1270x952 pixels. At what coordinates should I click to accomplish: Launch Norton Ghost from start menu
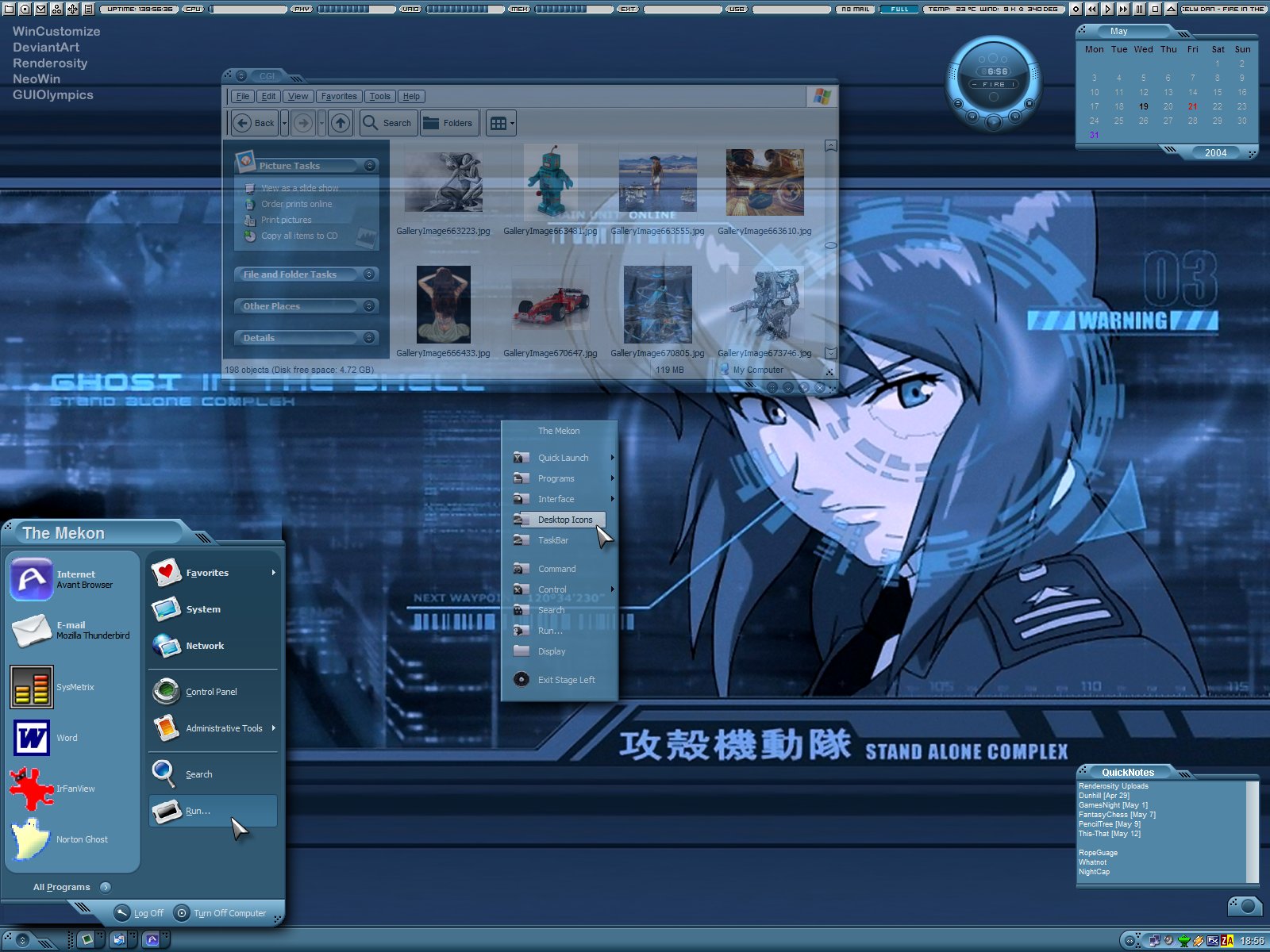(71, 839)
